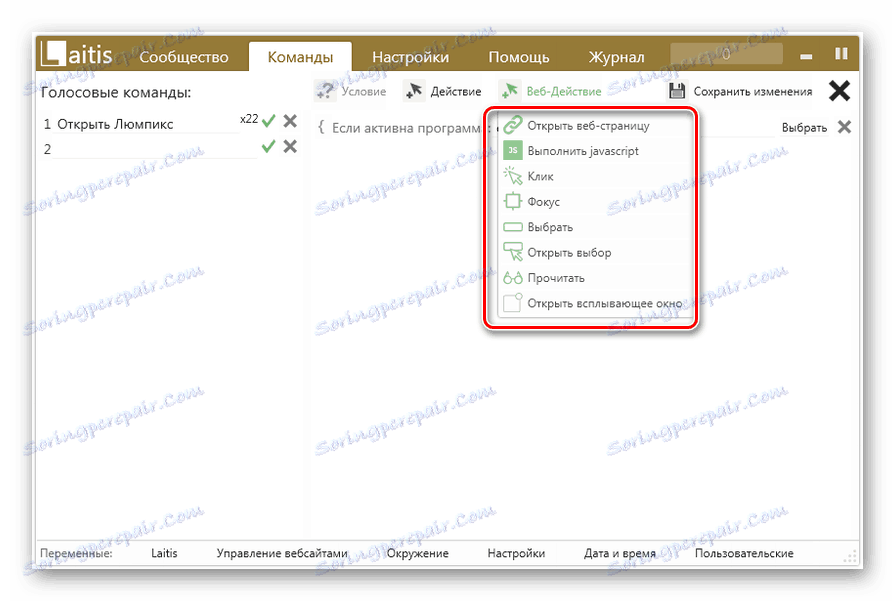Click the Клик cursor icon
The height and width of the screenshot is (601, 895).
(513, 176)
